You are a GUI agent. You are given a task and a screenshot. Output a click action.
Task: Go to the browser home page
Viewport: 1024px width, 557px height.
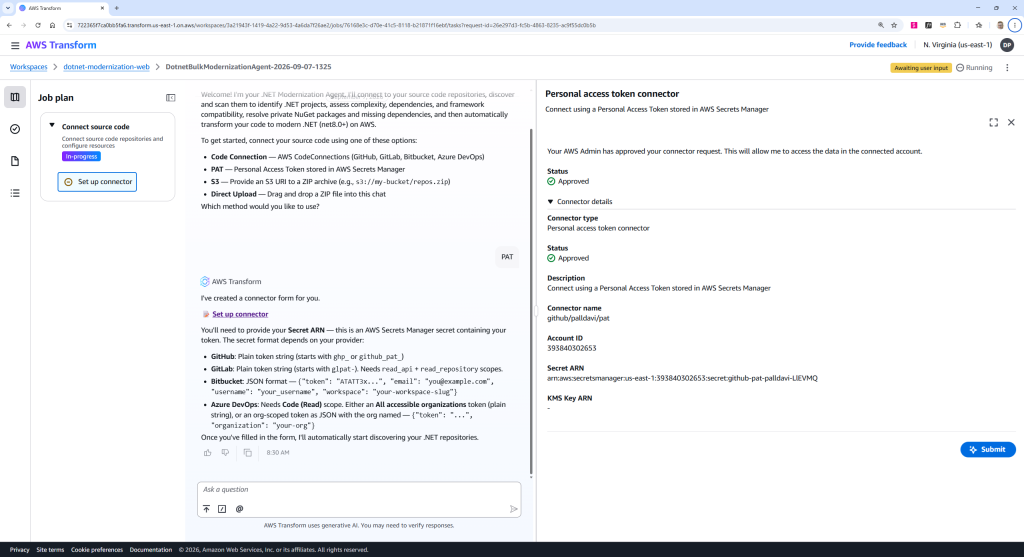click(x=52, y=25)
